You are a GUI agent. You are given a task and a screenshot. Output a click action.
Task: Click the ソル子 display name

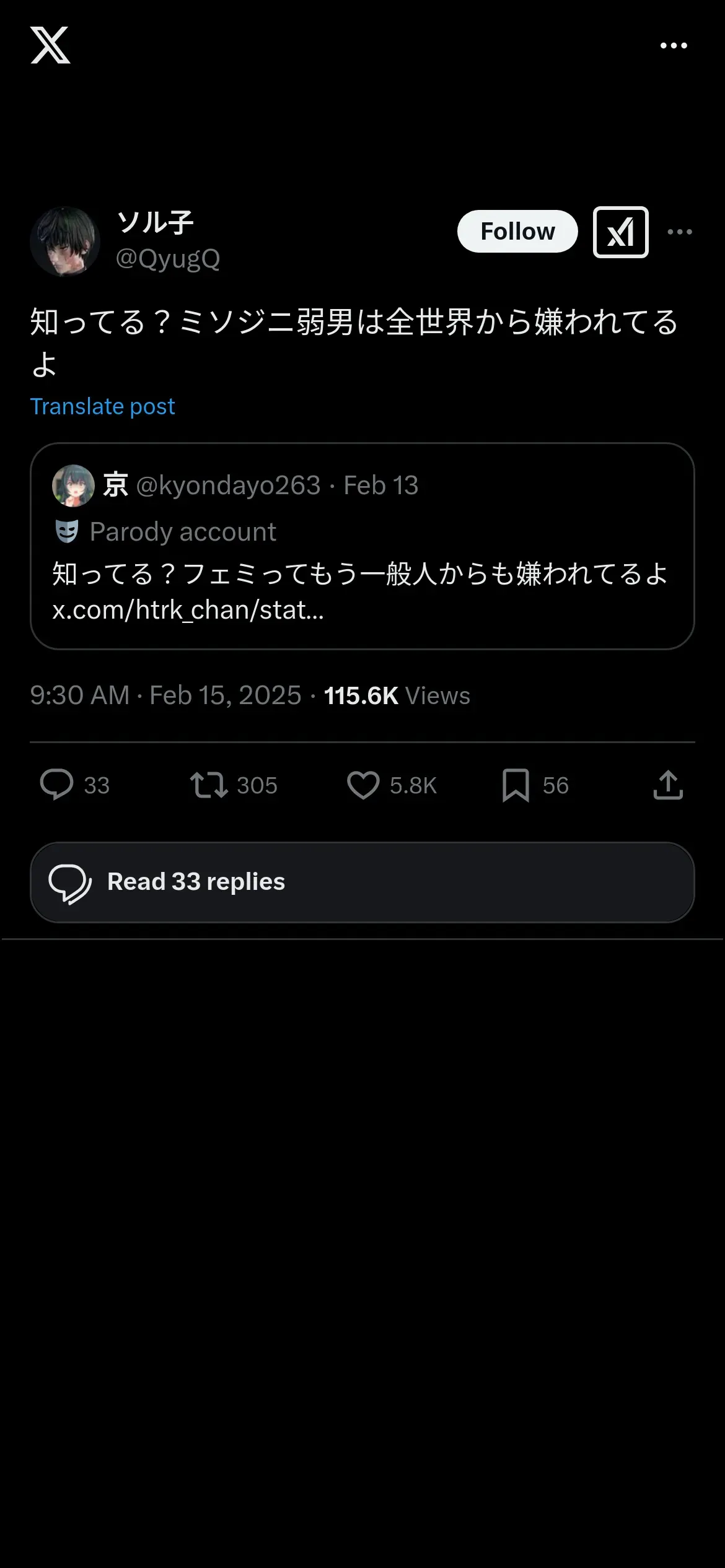(155, 222)
